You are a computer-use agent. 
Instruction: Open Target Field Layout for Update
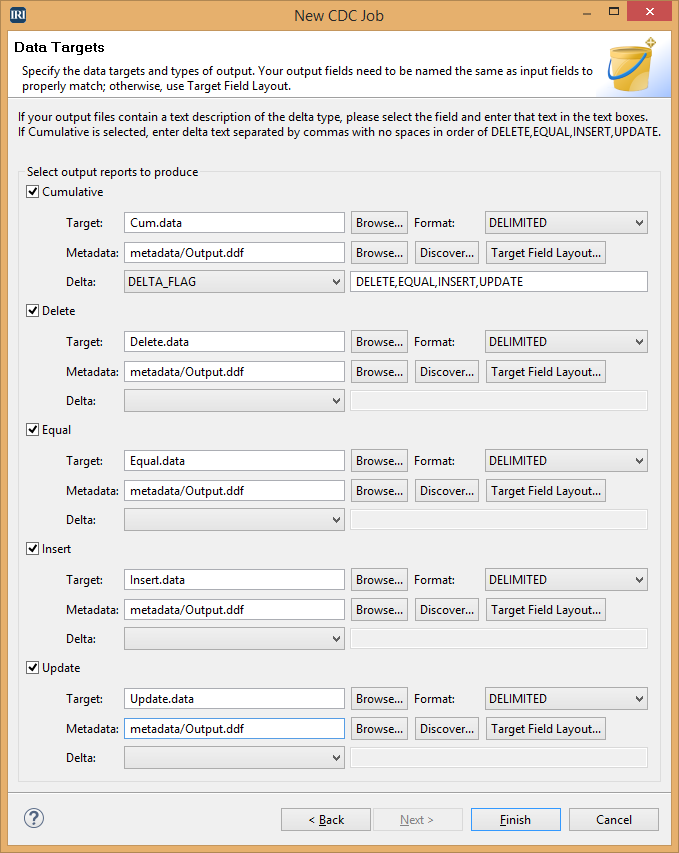(546, 729)
